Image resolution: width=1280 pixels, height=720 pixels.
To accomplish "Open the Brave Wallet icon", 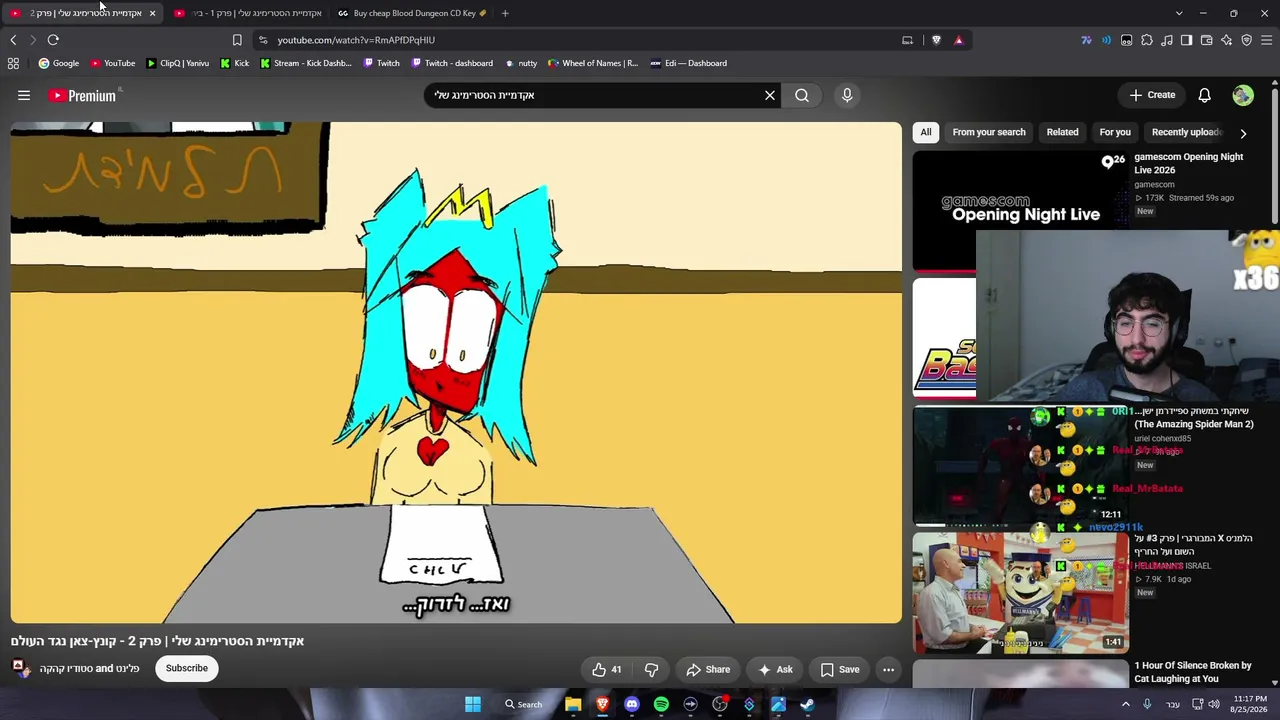I will (1207, 40).
